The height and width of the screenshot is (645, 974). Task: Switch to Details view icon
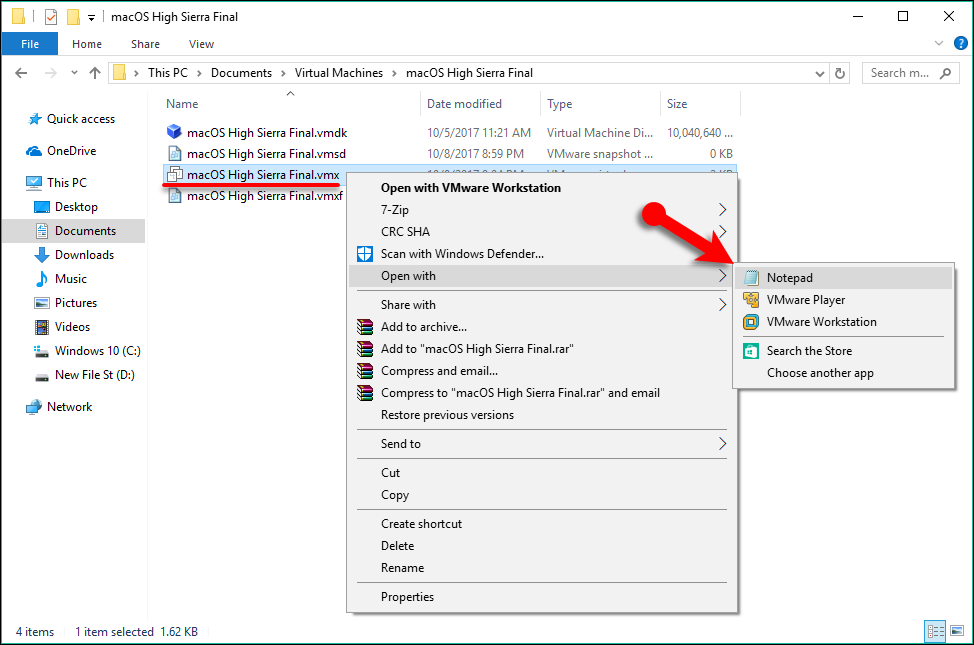[x=935, y=631]
